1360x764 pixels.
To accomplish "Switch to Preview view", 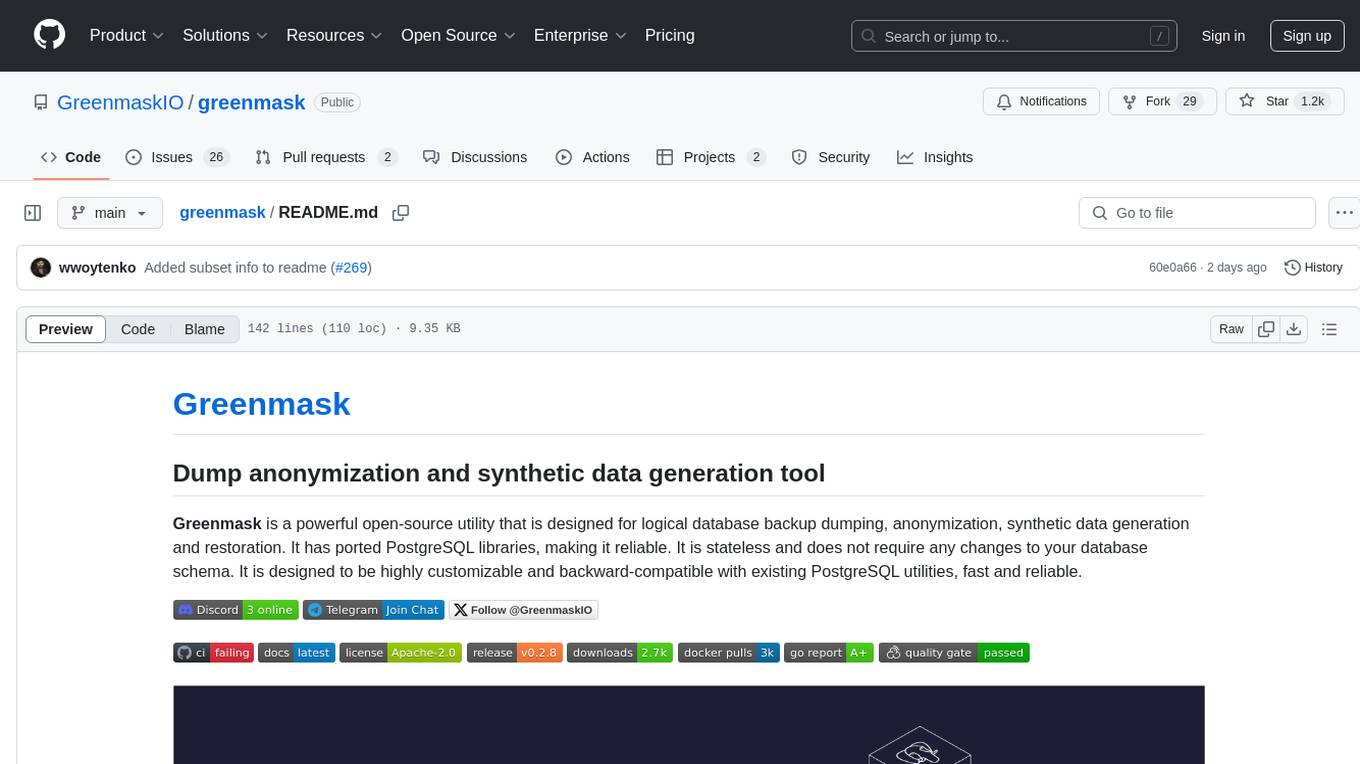I will tap(66, 329).
